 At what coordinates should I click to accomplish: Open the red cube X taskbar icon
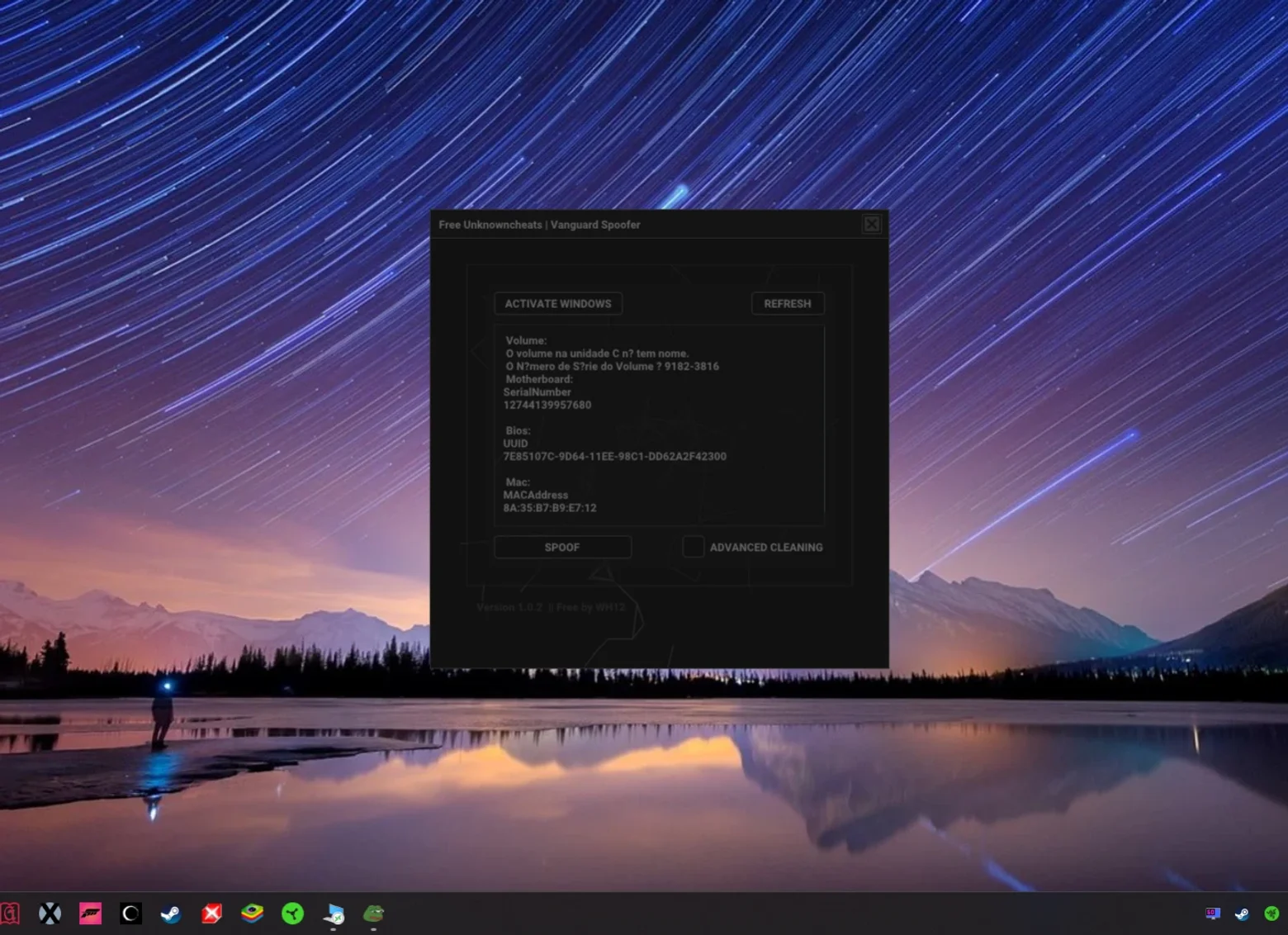point(212,914)
